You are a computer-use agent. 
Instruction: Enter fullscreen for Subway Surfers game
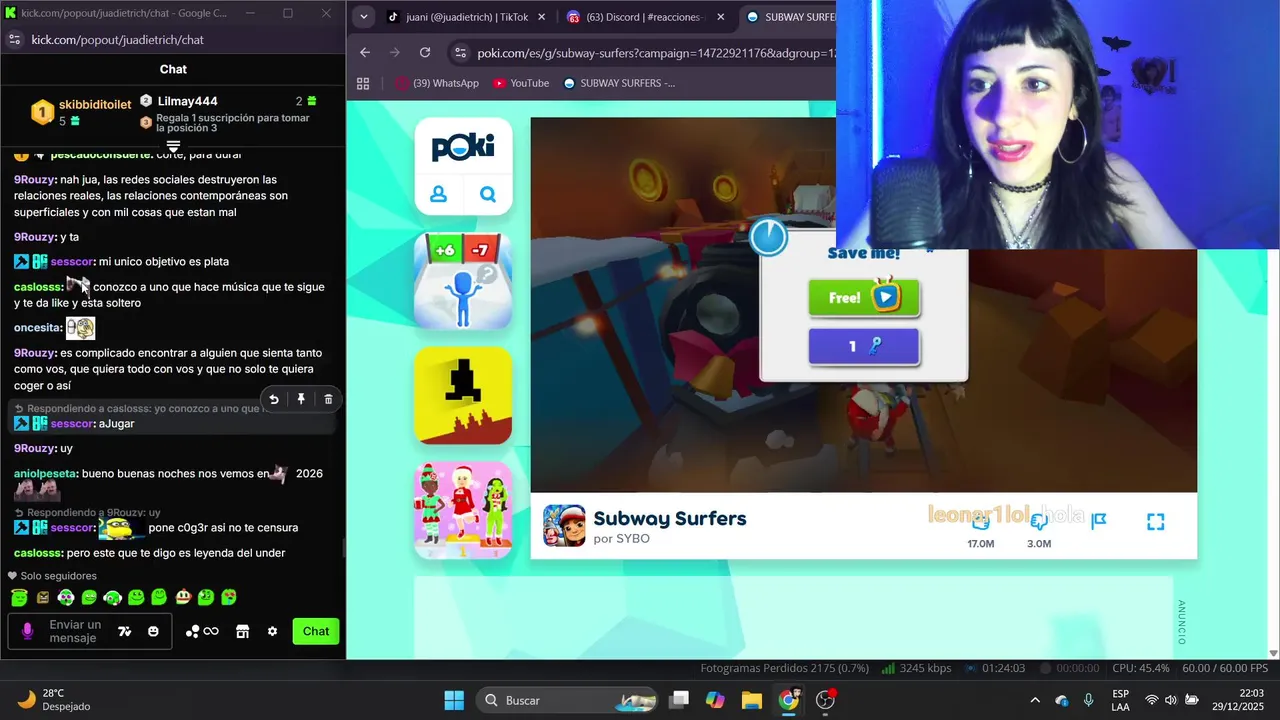coord(1156,521)
